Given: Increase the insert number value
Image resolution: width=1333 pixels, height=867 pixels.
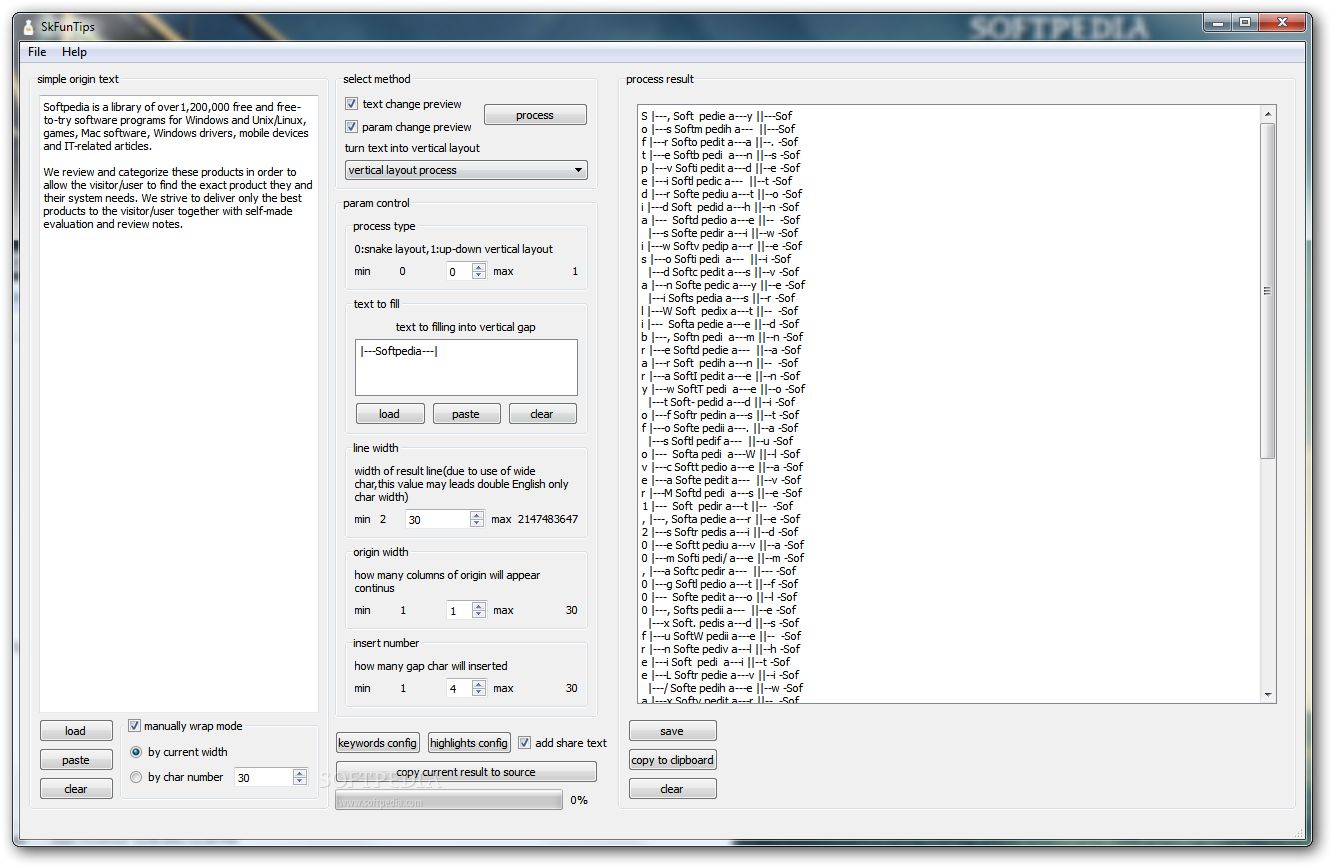Looking at the screenshot, I should point(479,684).
